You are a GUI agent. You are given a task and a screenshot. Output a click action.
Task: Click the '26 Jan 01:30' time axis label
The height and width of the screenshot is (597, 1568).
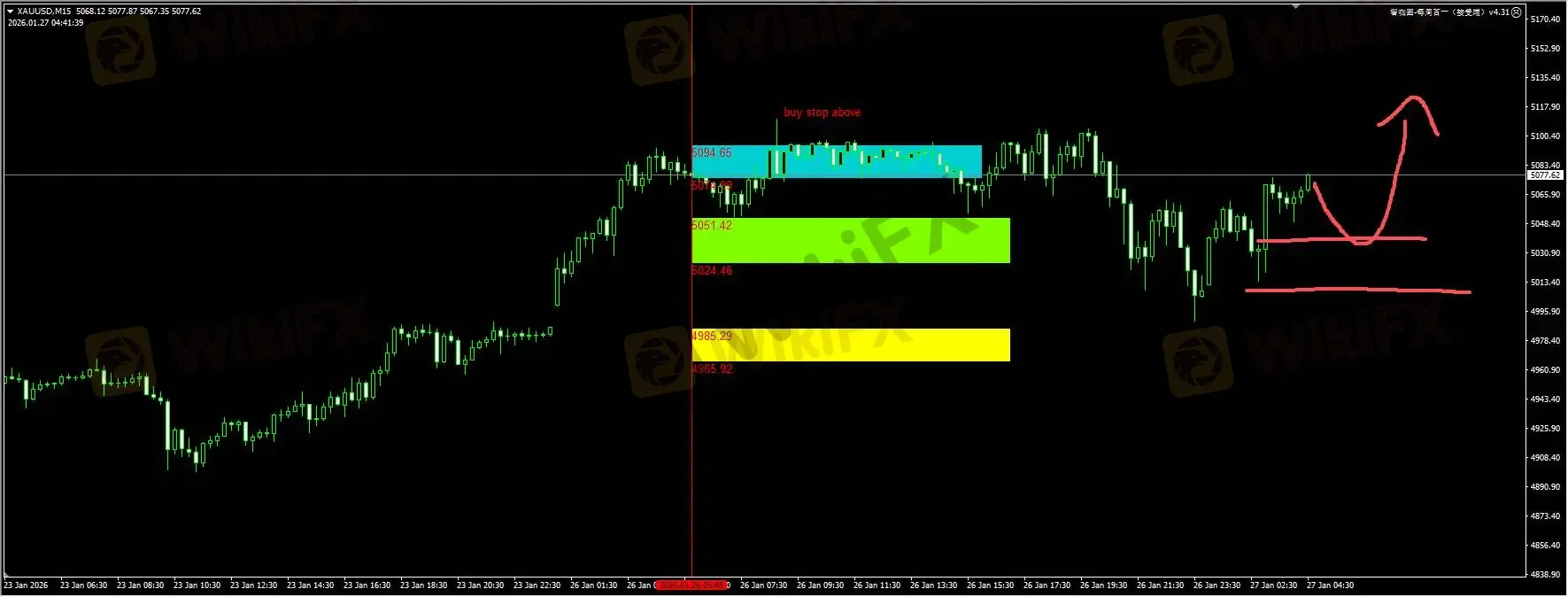pos(593,585)
